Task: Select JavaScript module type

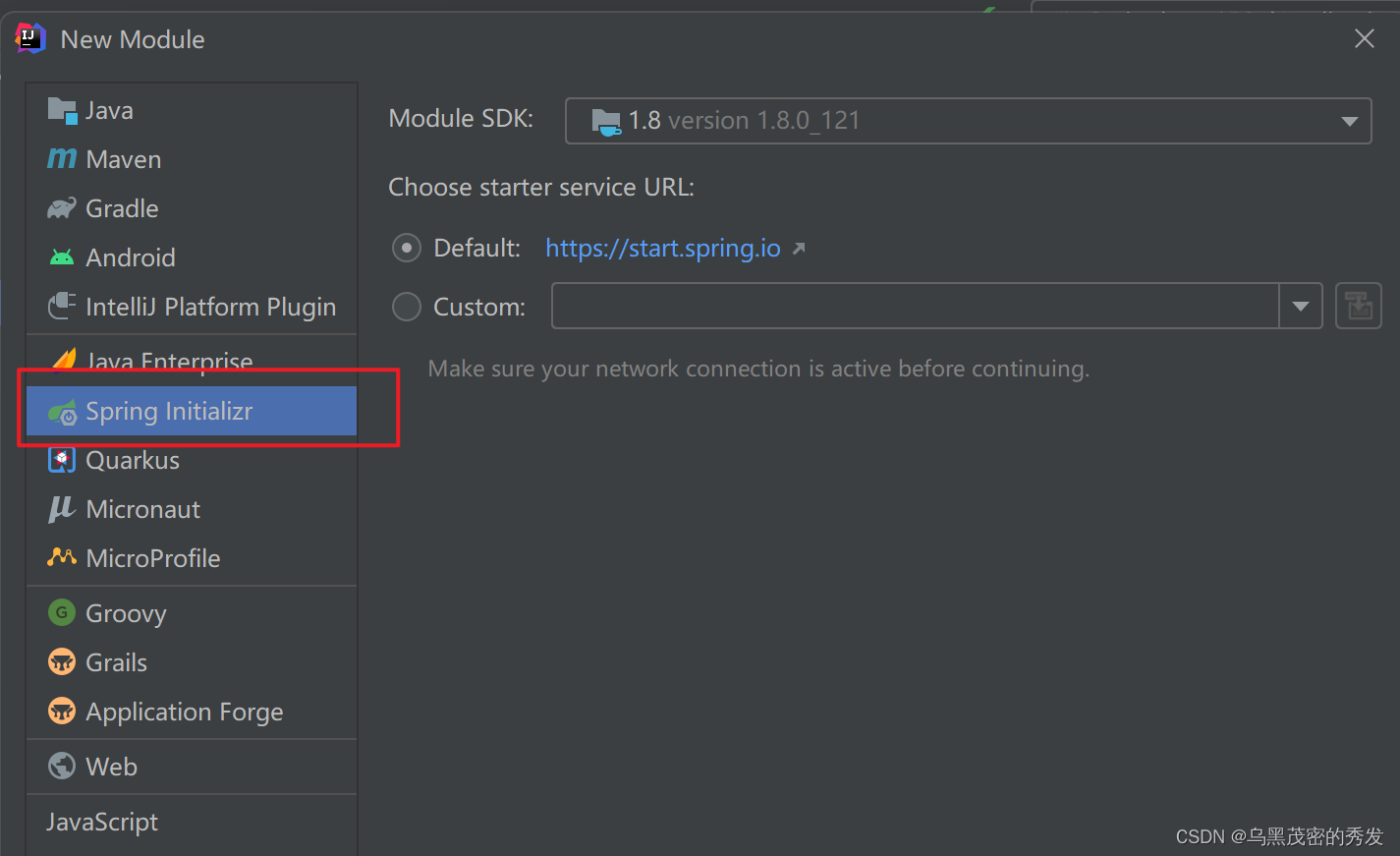Action: [192, 822]
